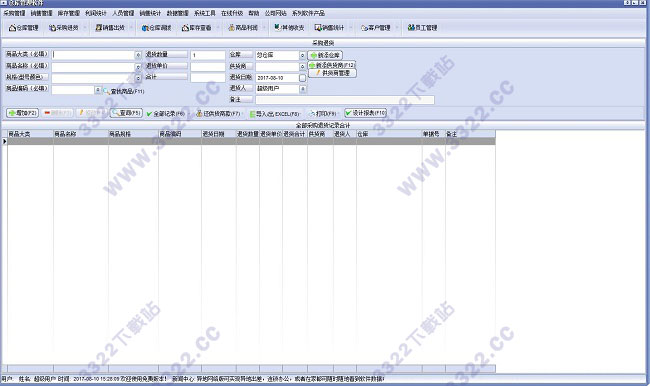The image size is (650, 386).
Task: Open 库存查看 inventory view toolbar icon
Action: 197,28
